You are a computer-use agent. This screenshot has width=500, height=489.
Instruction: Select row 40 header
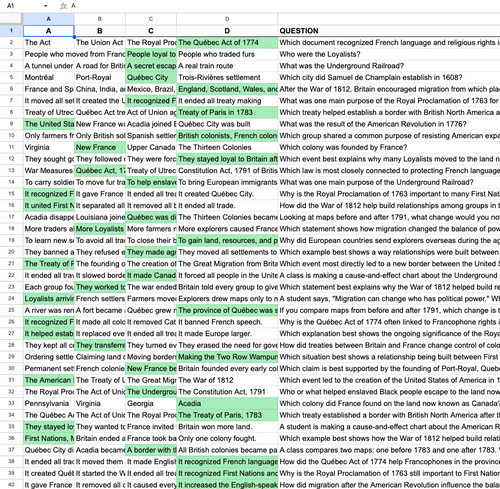[11, 485]
